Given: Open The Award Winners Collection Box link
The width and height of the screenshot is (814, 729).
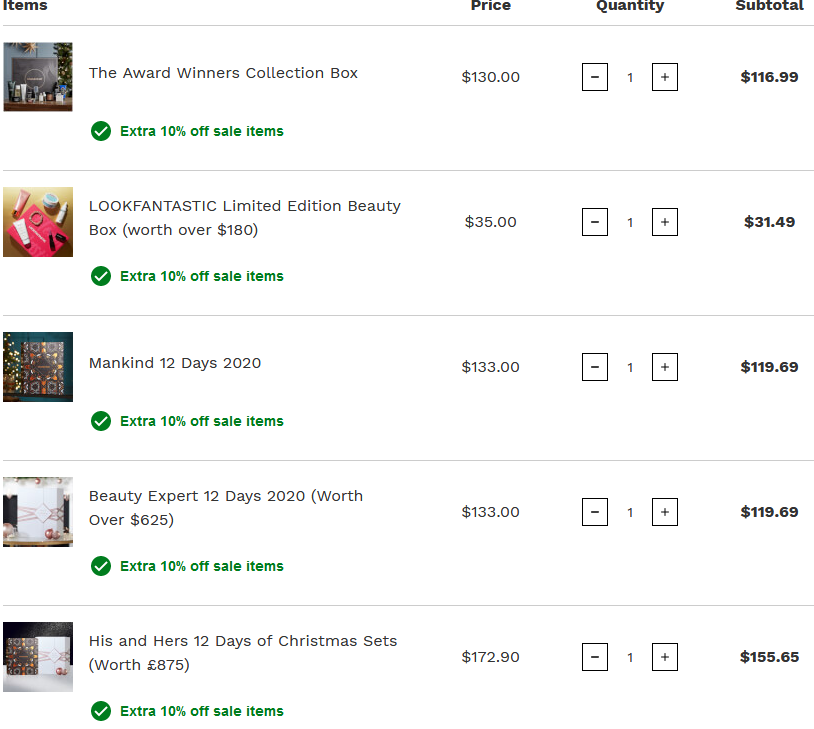Looking at the screenshot, I should [x=223, y=73].
